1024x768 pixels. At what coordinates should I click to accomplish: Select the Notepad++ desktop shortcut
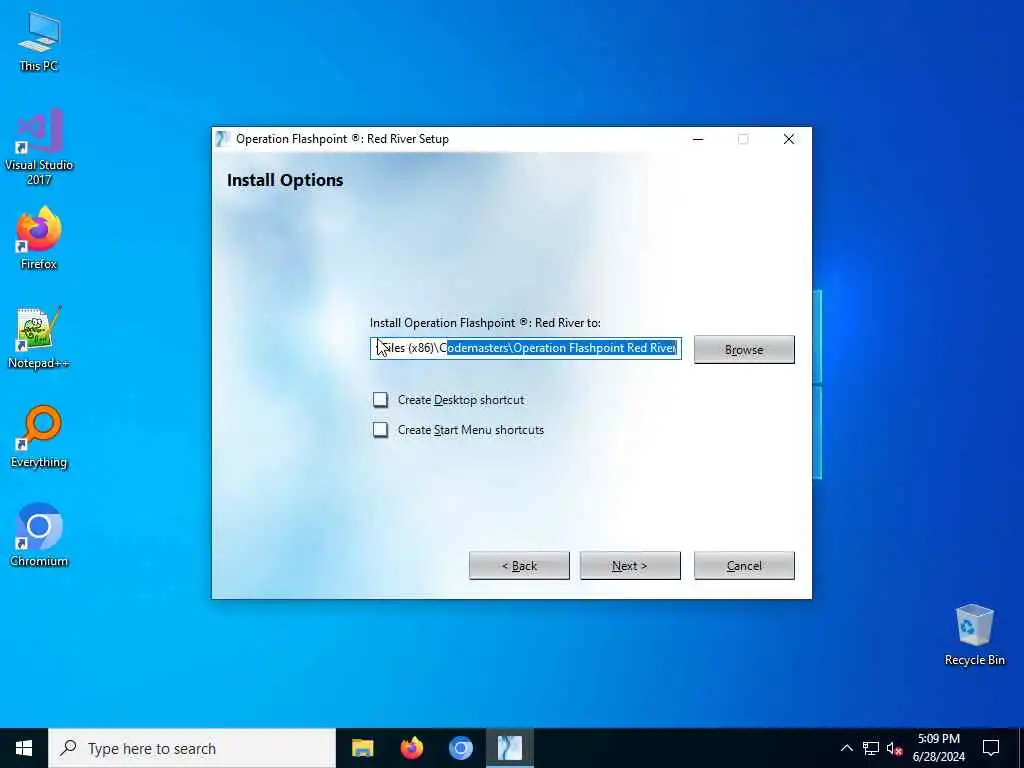(x=39, y=338)
